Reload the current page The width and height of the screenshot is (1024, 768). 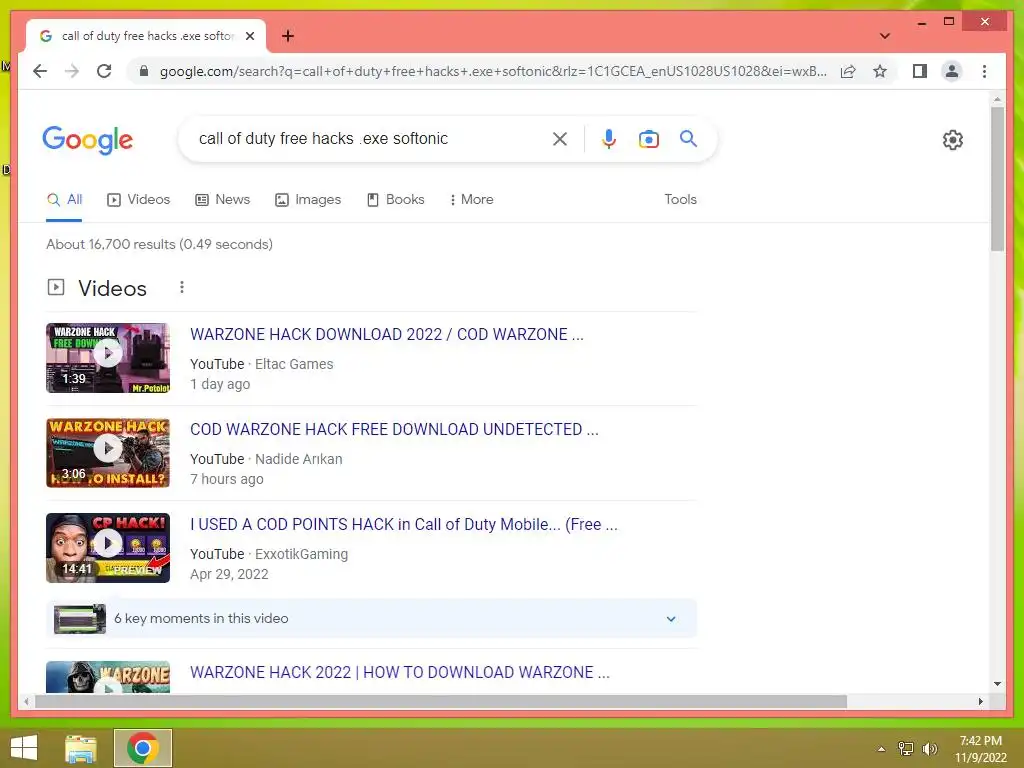pyautogui.click(x=104, y=71)
